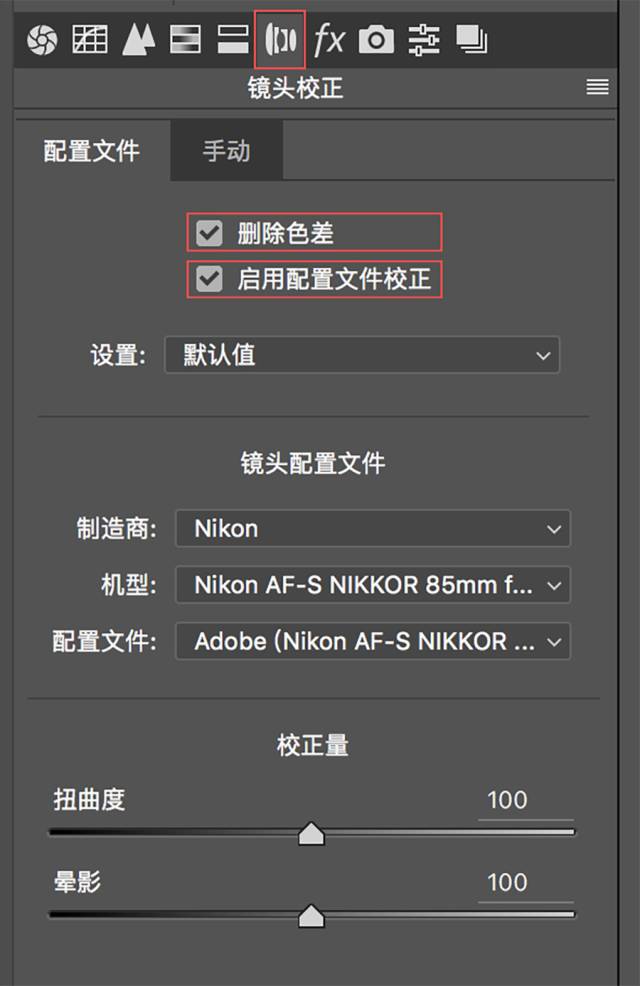This screenshot has width=640, height=986.
Task: Open the Lens Correction panel menu
Action: (597, 87)
